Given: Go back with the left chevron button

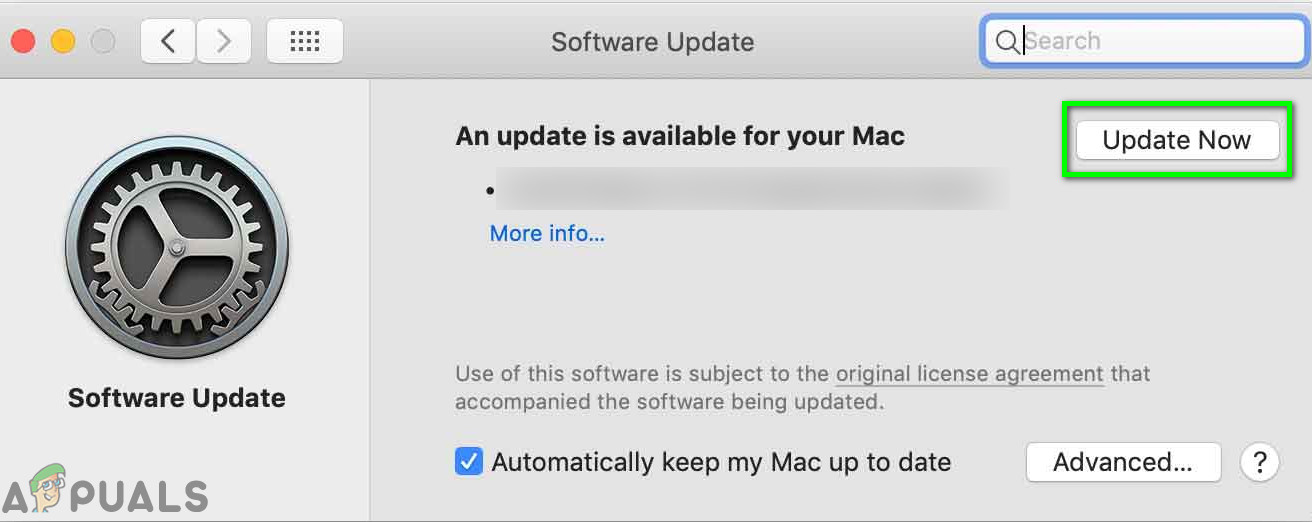Looking at the screenshot, I should 168,41.
